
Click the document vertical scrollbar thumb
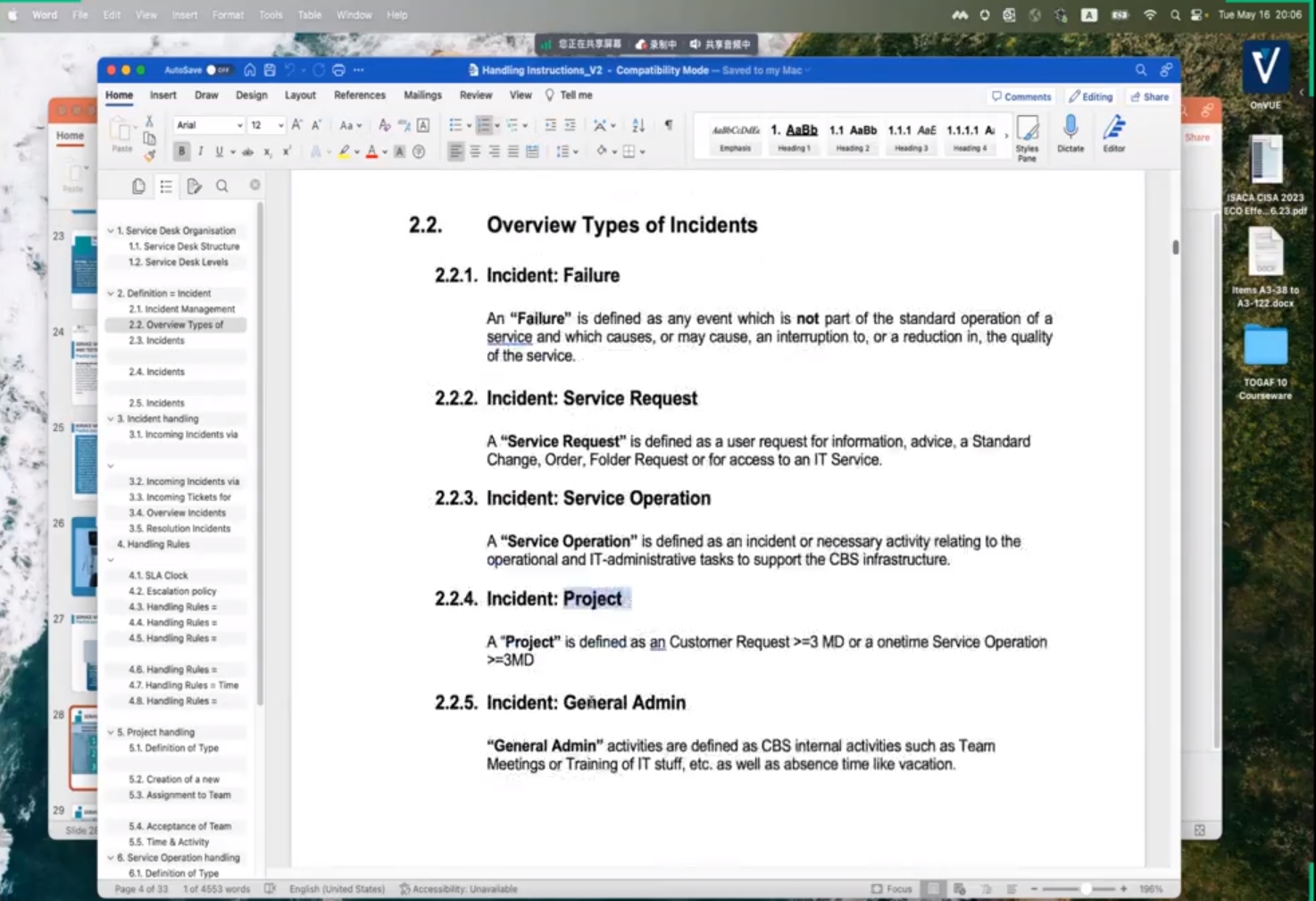click(1175, 246)
